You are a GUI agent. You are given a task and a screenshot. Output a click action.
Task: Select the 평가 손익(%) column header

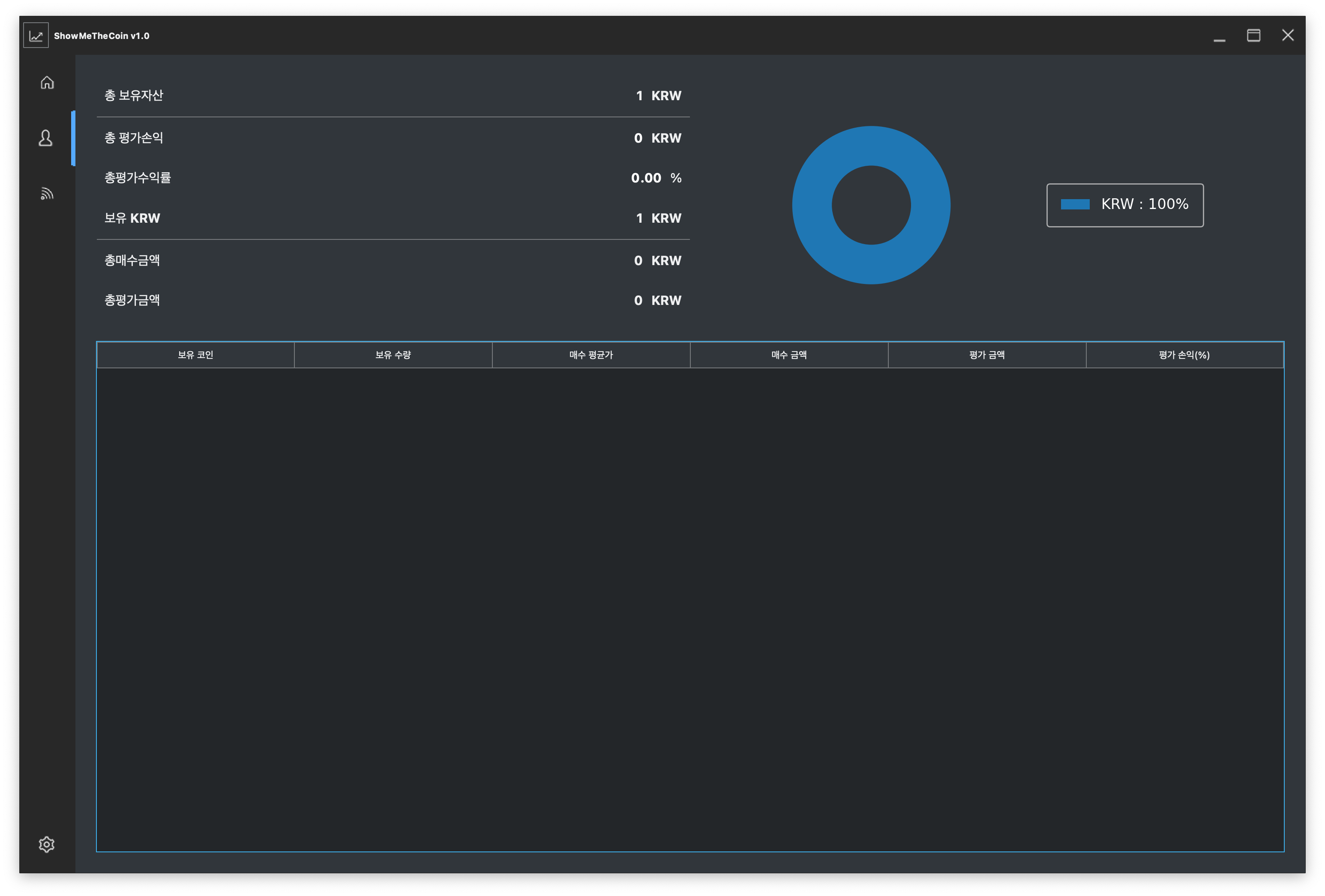[1184, 355]
